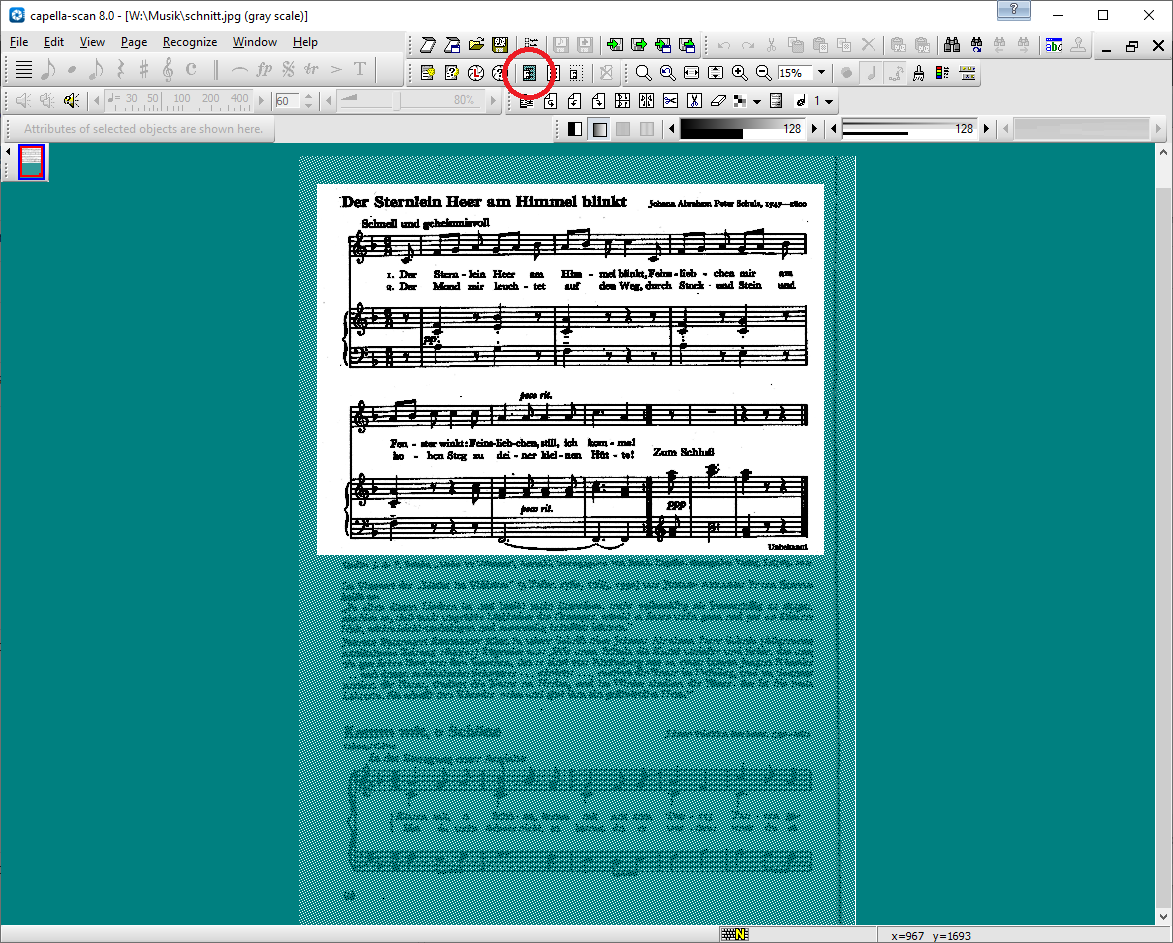Open the checkerboard pattern dropdown arrow

coord(757,101)
